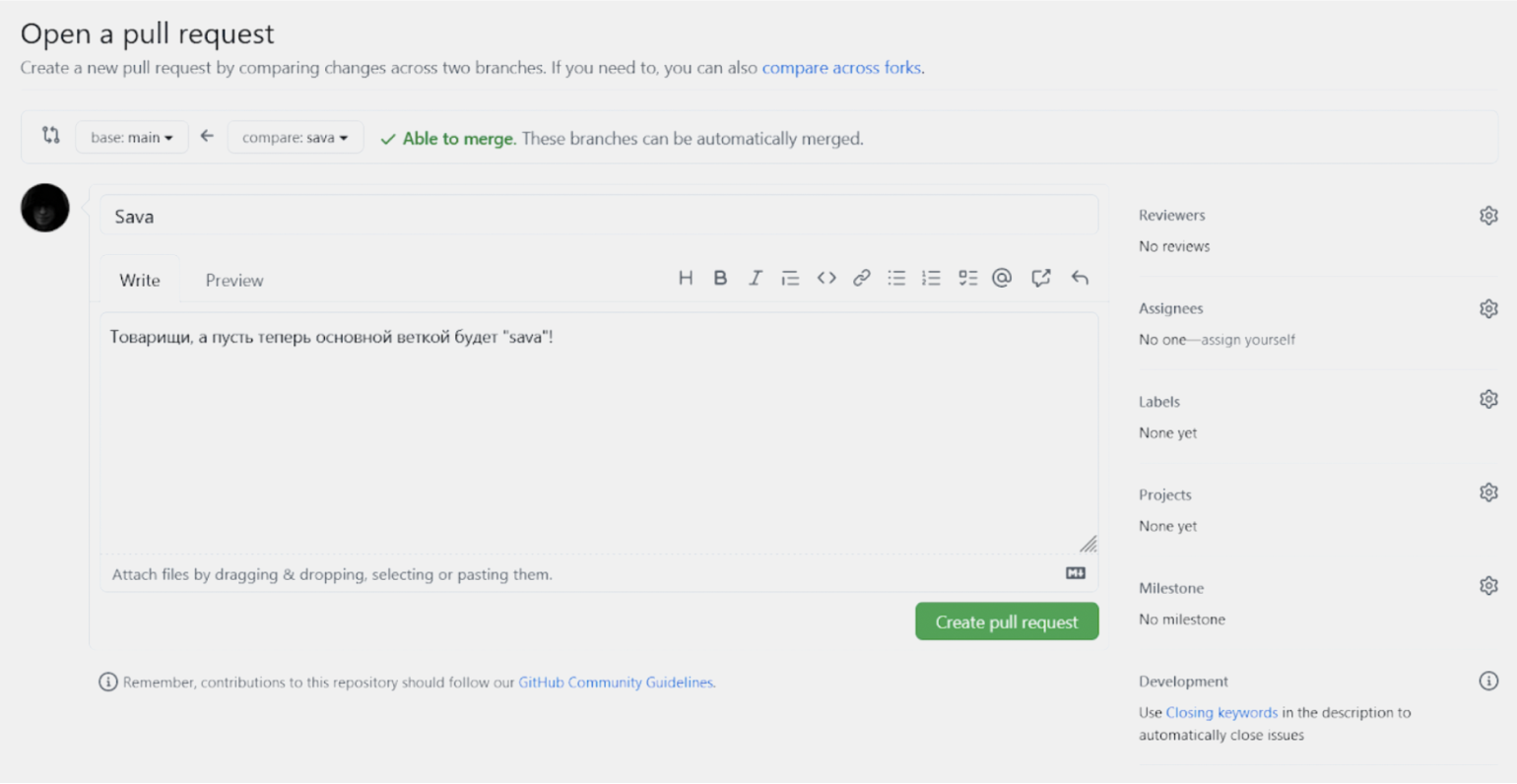Click the Create pull request button
1517x784 pixels.
pyautogui.click(x=1007, y=622)
